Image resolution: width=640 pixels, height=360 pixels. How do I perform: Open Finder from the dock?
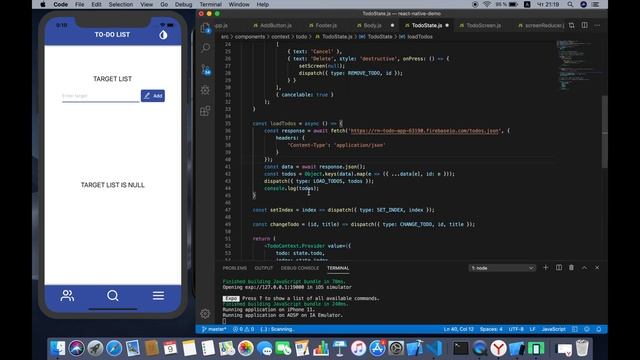(58, 348)
